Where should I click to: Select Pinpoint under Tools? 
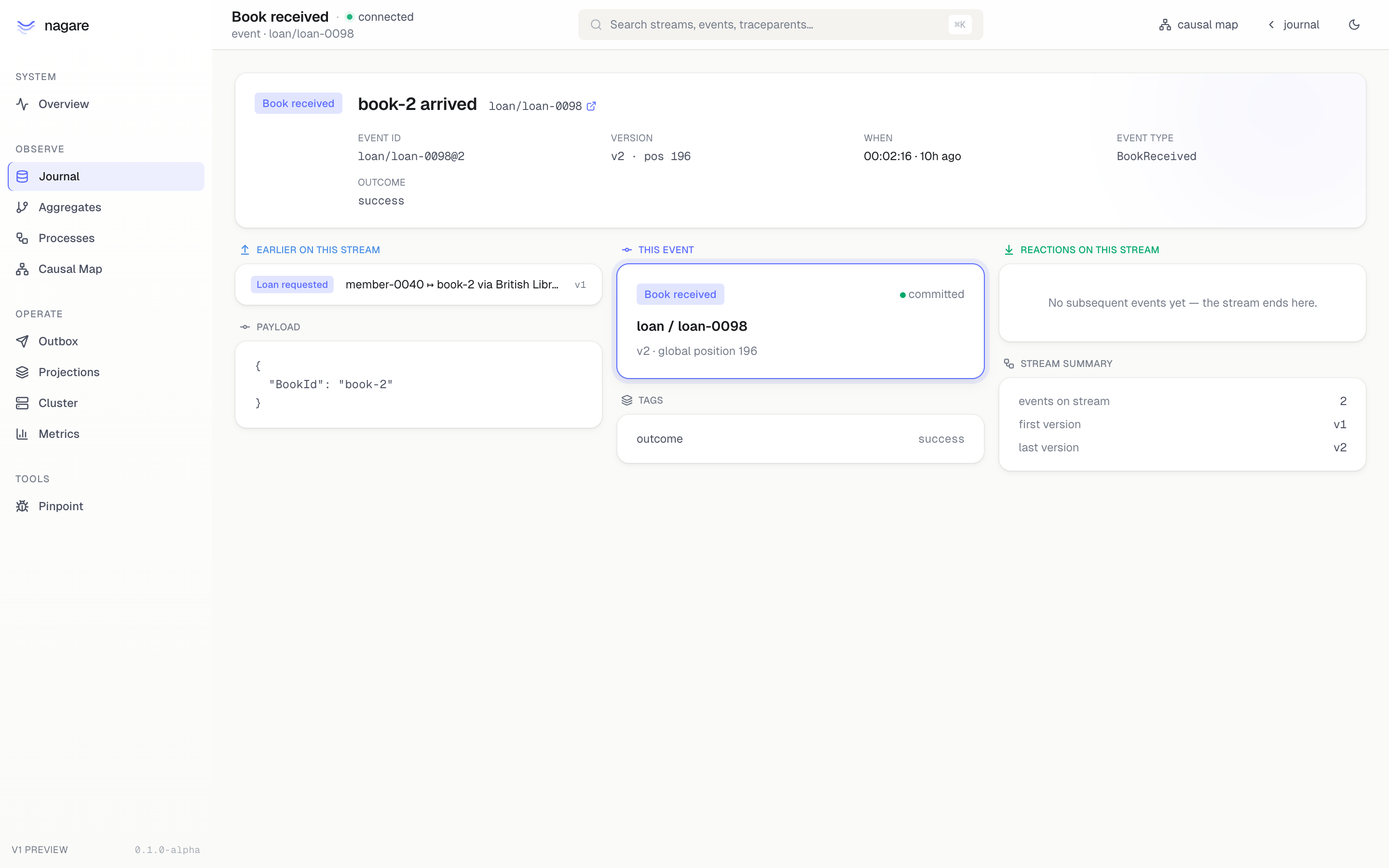click(106, 506)
